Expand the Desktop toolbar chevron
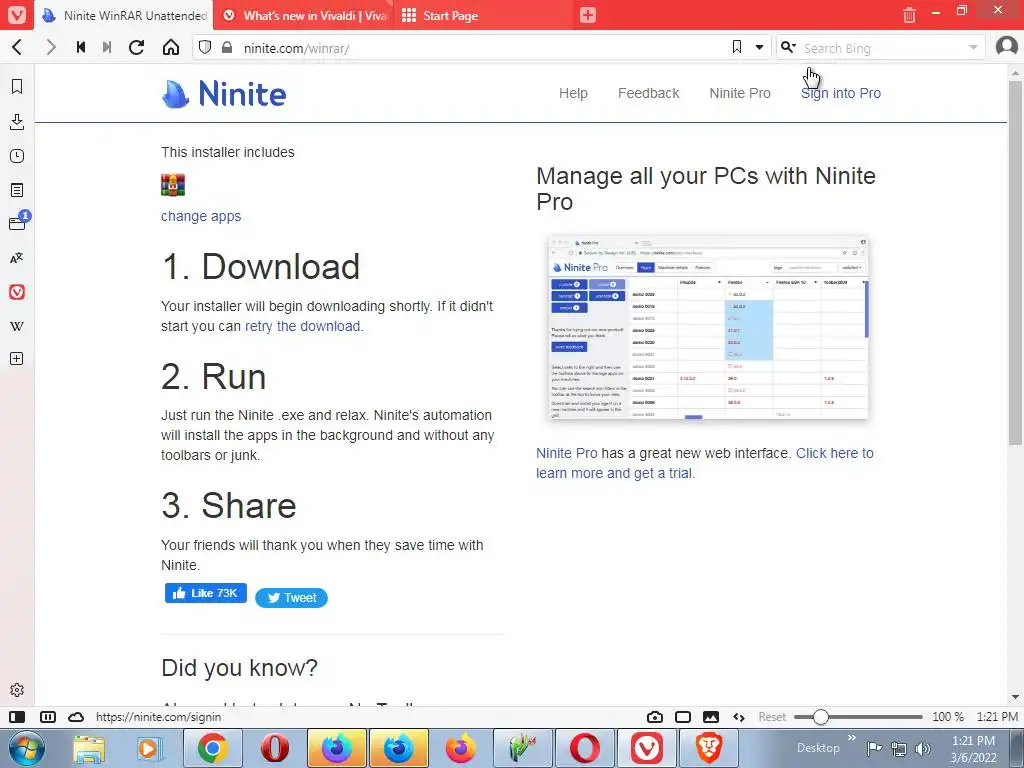 (x=852, y=738)
